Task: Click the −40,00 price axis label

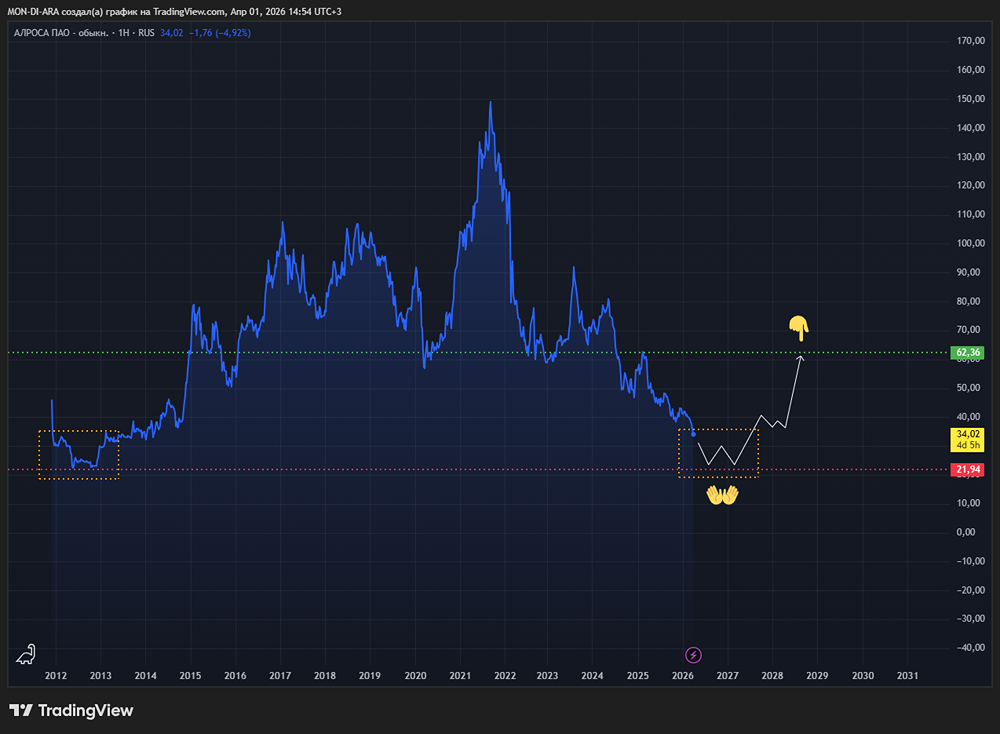Action: tap(971, 648)
